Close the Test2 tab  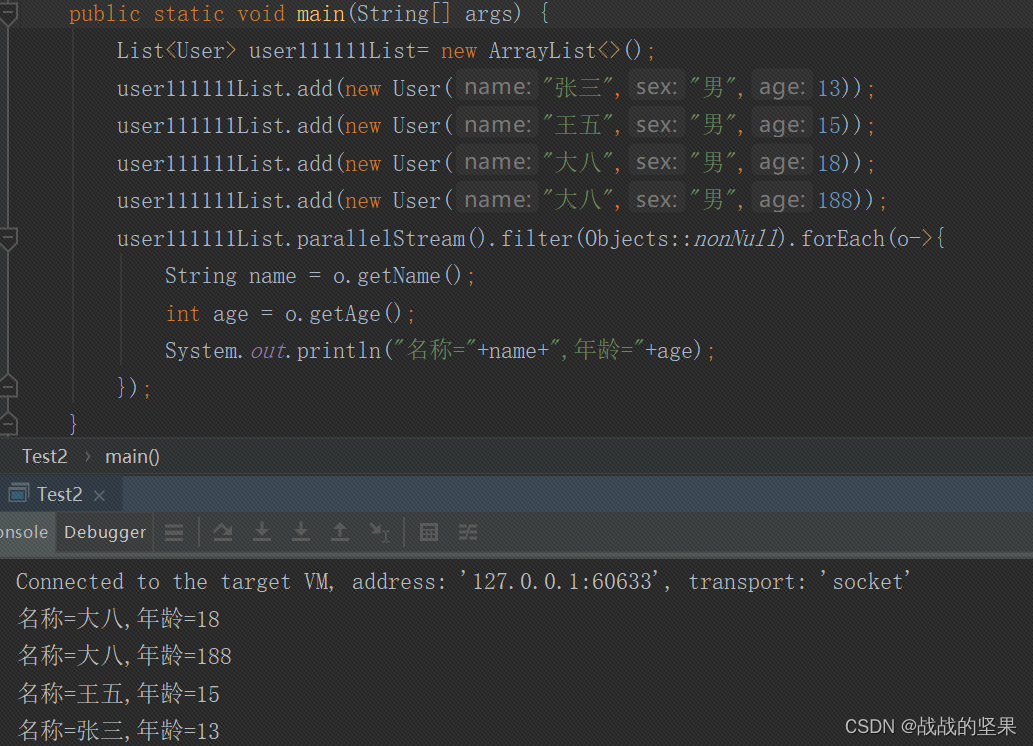pos(98,493)
